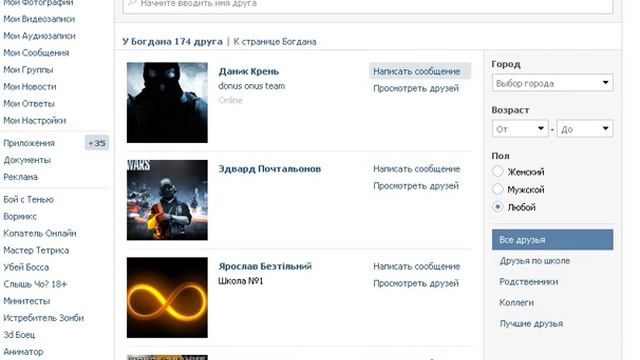Open Мои Аудиозаписи in sidebar
The width and height of the screenshot is (640, 360).
coord(39,36)
